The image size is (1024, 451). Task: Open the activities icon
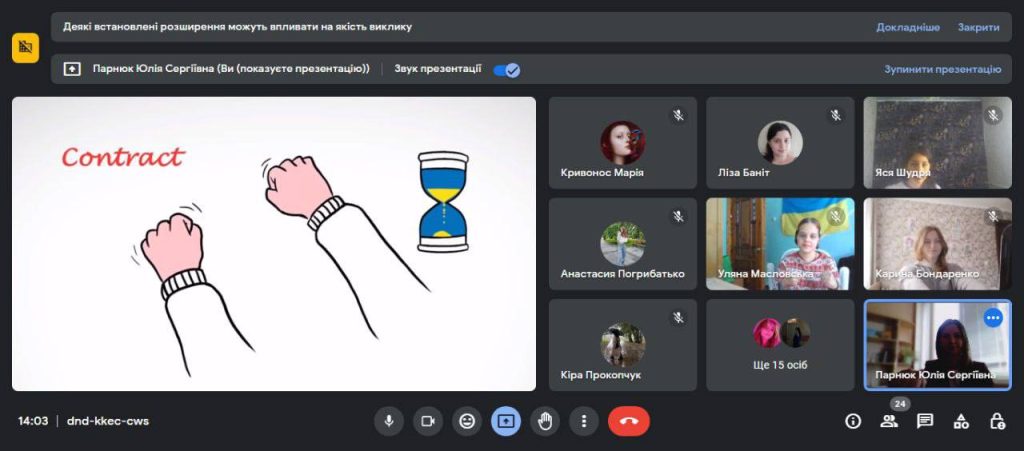(x=961, y=421)
